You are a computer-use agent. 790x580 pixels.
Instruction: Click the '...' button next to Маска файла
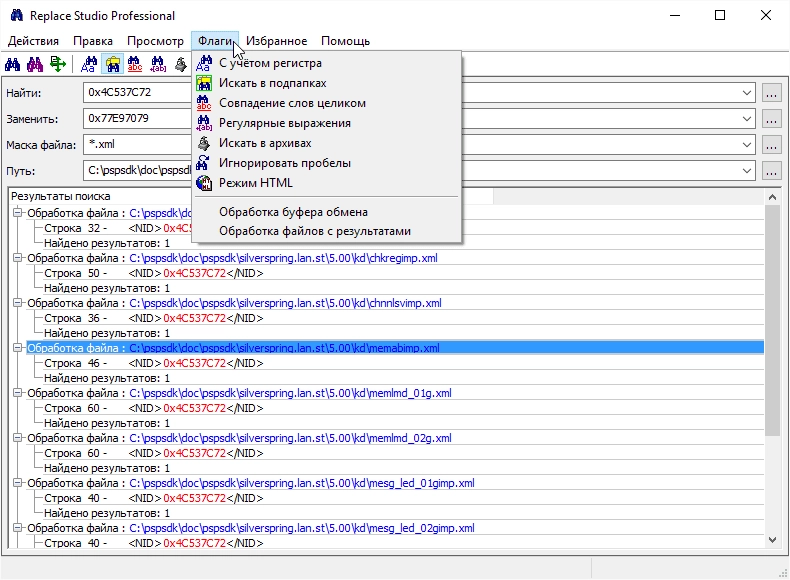click(x=771, y=145)
